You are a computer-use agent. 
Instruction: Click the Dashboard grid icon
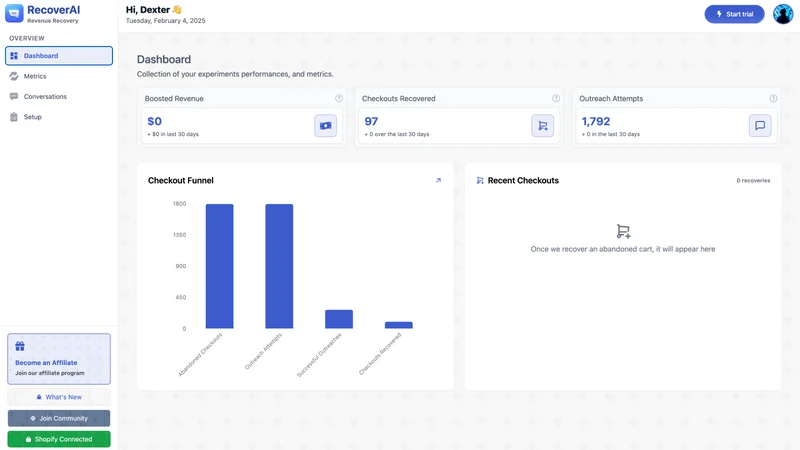[x=14, y=56]
